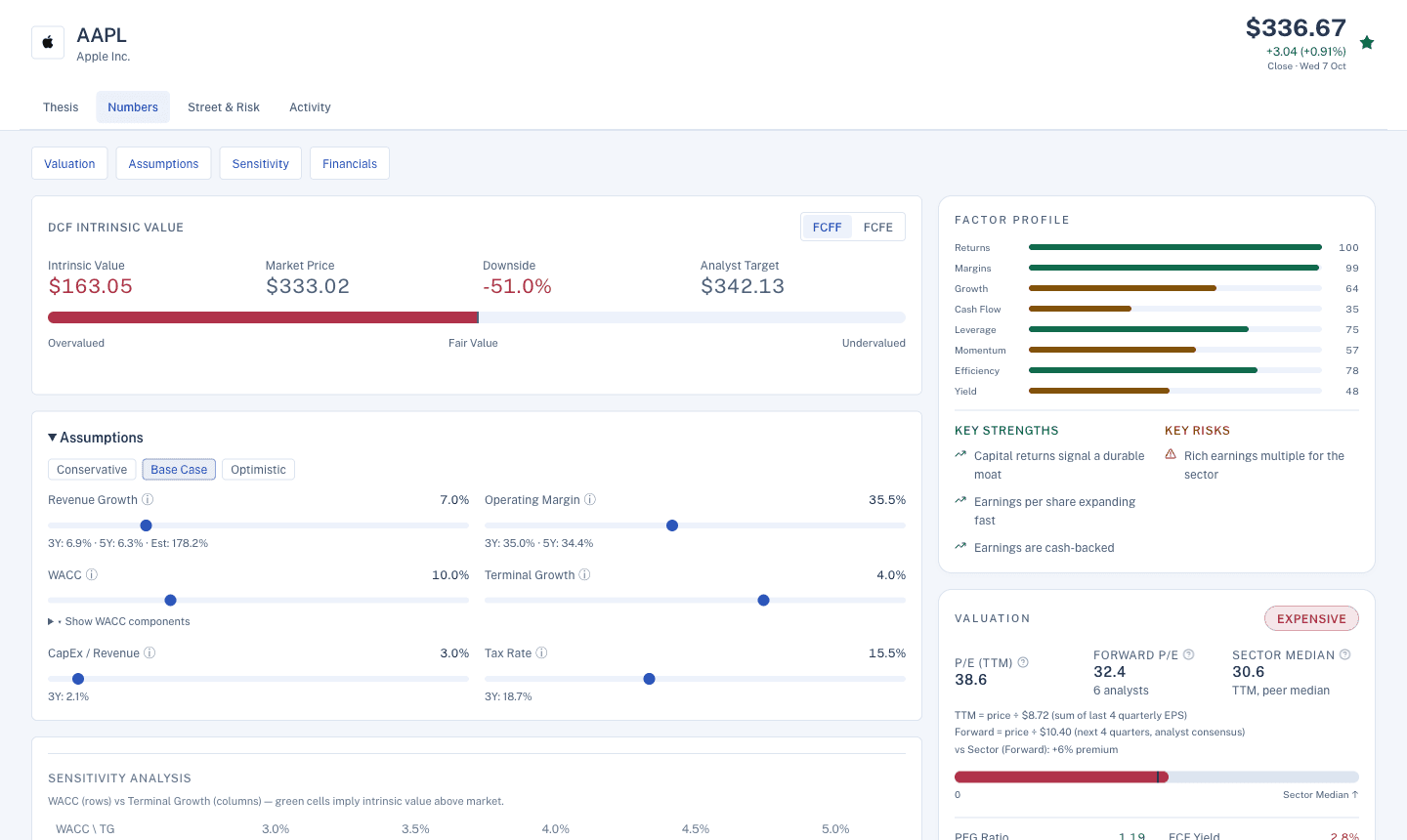Click the Cash Flow factor bar
The width and height of the screenshot is (1407, 840).
1175,309
